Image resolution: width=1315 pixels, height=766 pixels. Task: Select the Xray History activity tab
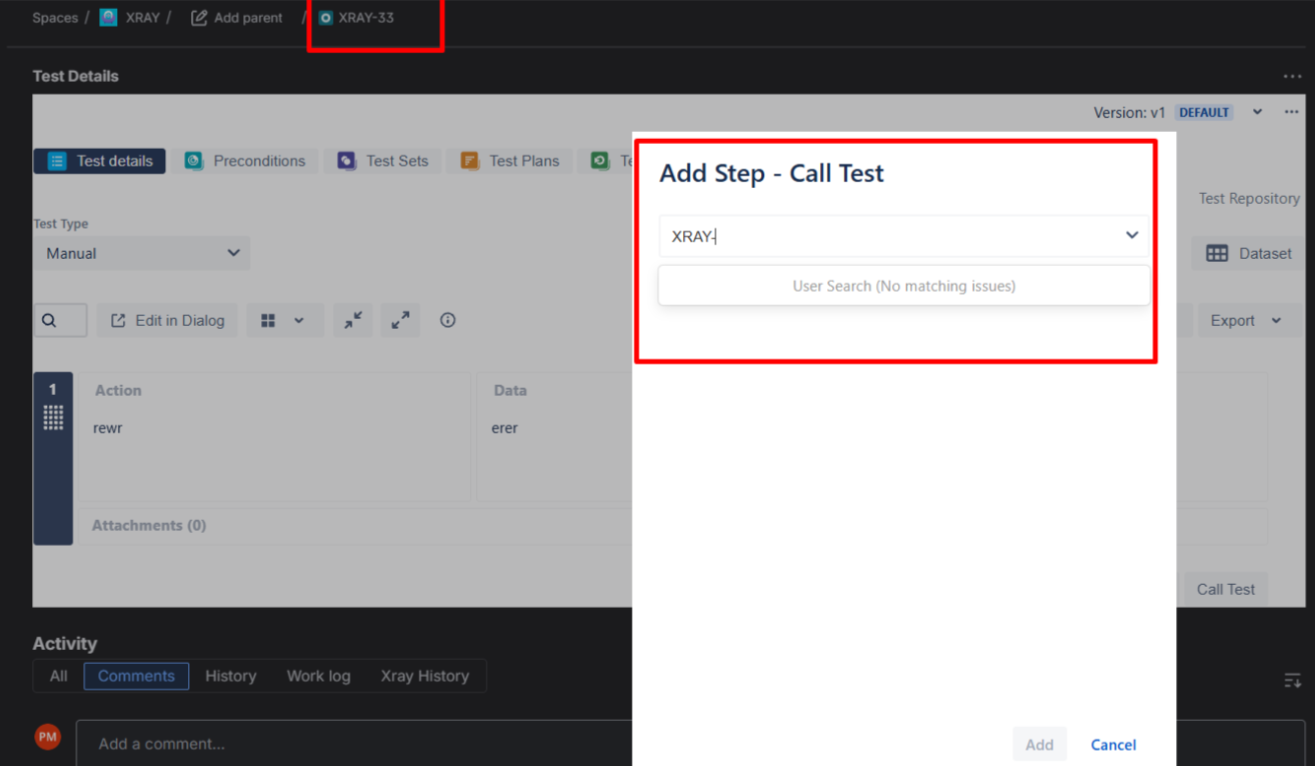424,676
